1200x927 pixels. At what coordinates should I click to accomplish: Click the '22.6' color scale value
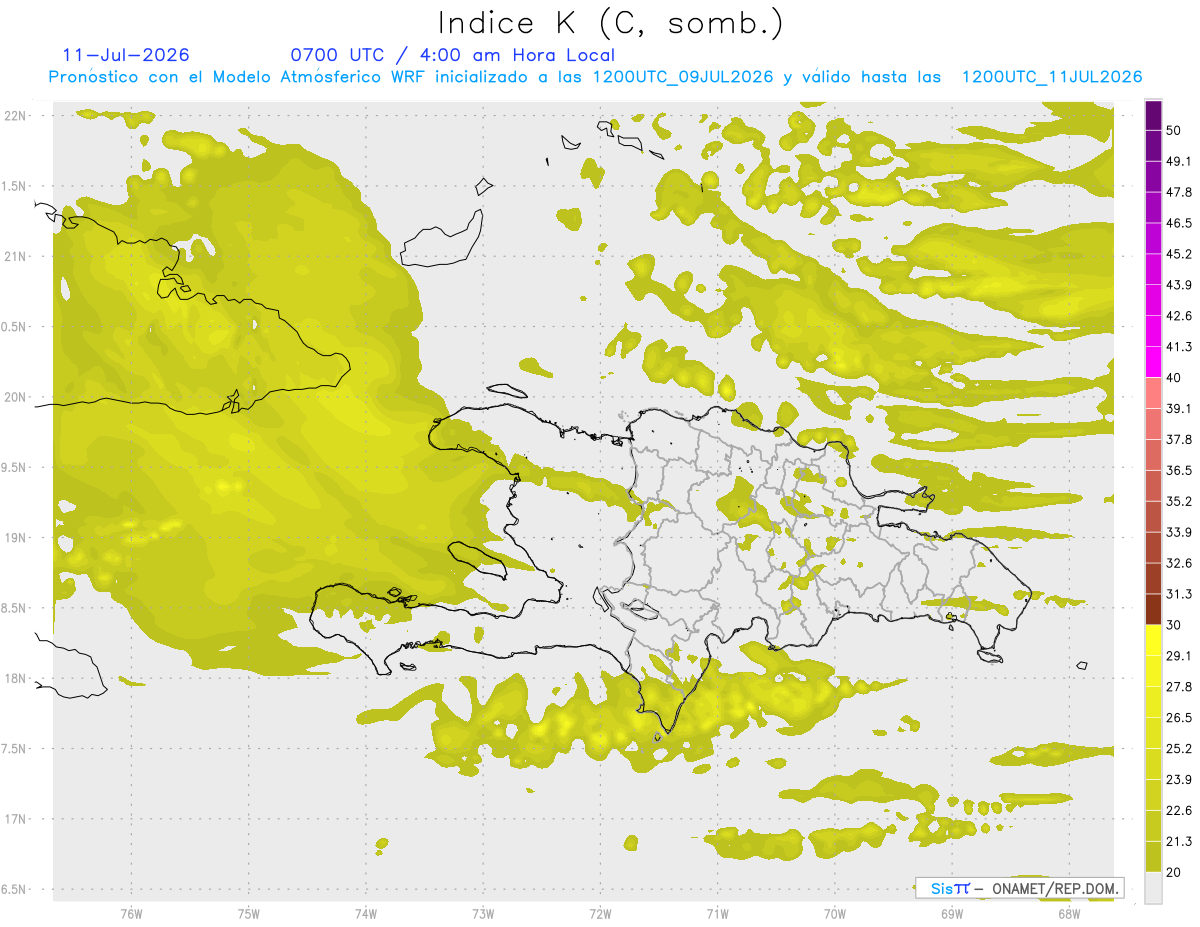click(x=1179, y=811)
